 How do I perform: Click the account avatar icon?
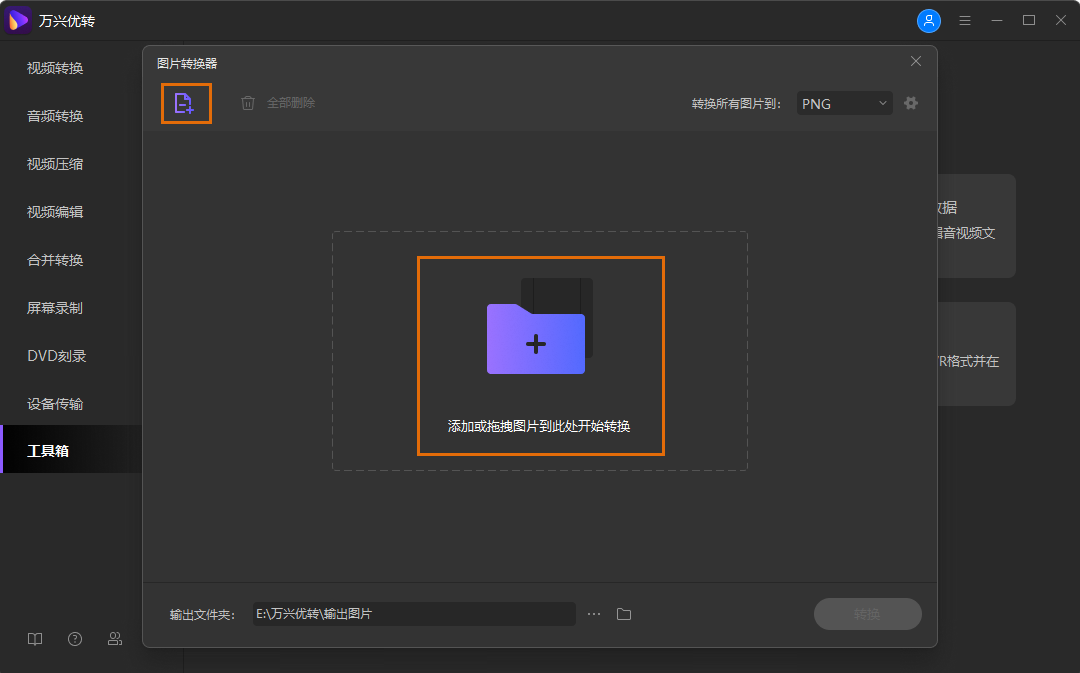[929, 20]
